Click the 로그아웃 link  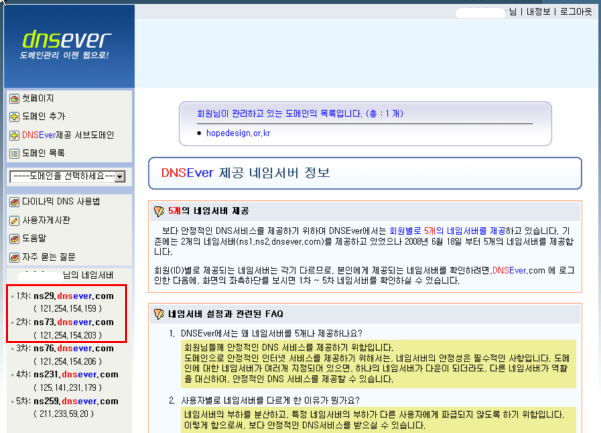[576, 12]
